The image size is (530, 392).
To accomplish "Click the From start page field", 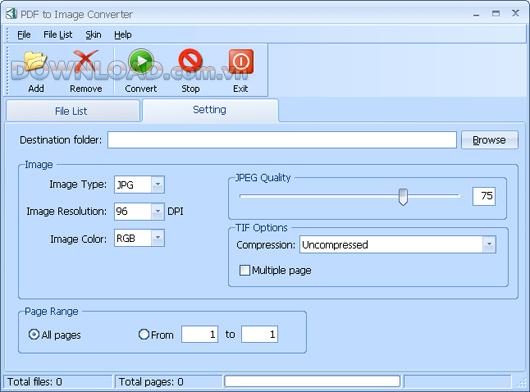I will 199,335.
